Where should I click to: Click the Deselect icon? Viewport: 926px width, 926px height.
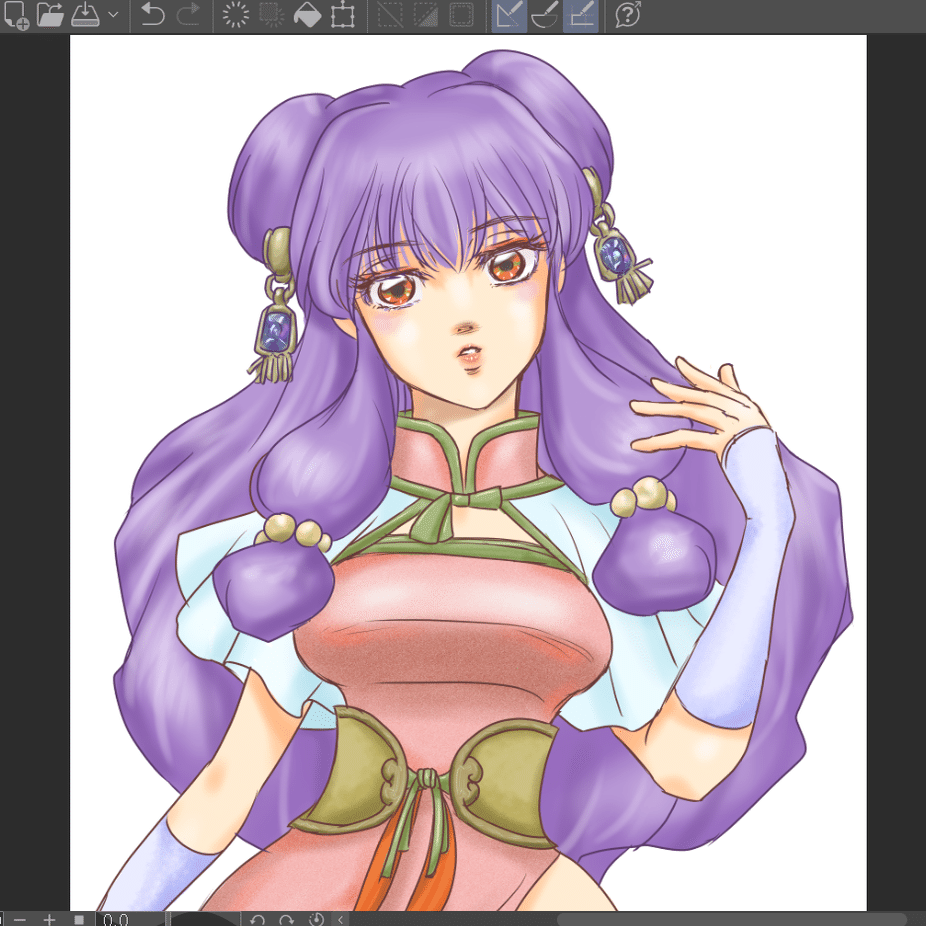pos(390,15)
